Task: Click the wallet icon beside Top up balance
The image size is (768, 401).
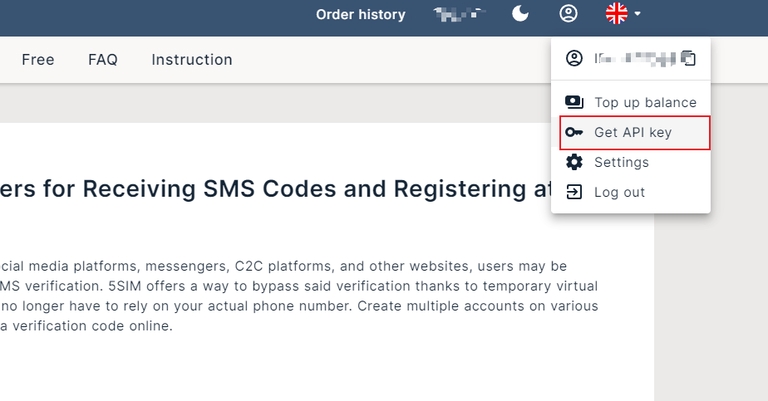Action: tap(574, 102)
